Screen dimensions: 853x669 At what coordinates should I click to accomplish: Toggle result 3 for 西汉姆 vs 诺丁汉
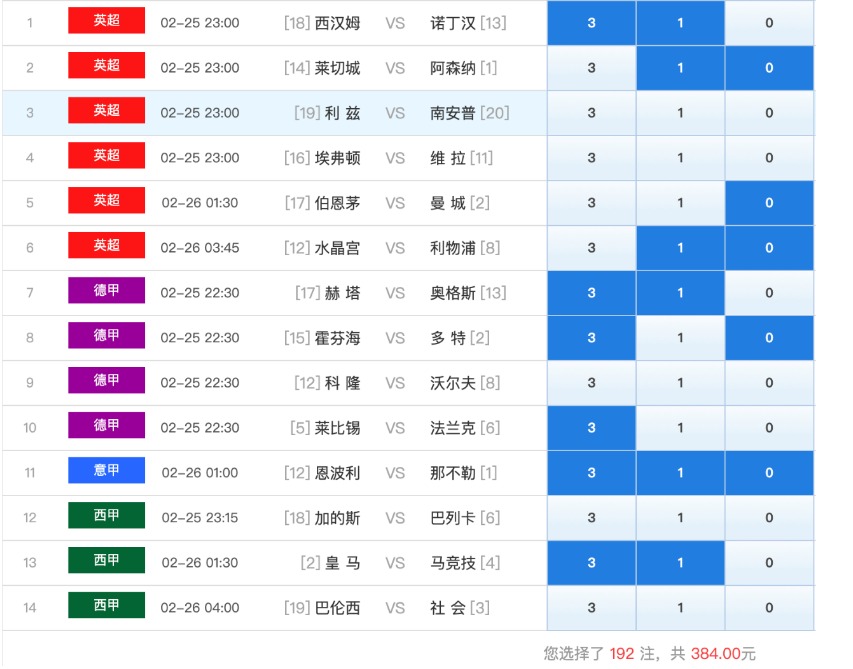click(x=591, y=23)
